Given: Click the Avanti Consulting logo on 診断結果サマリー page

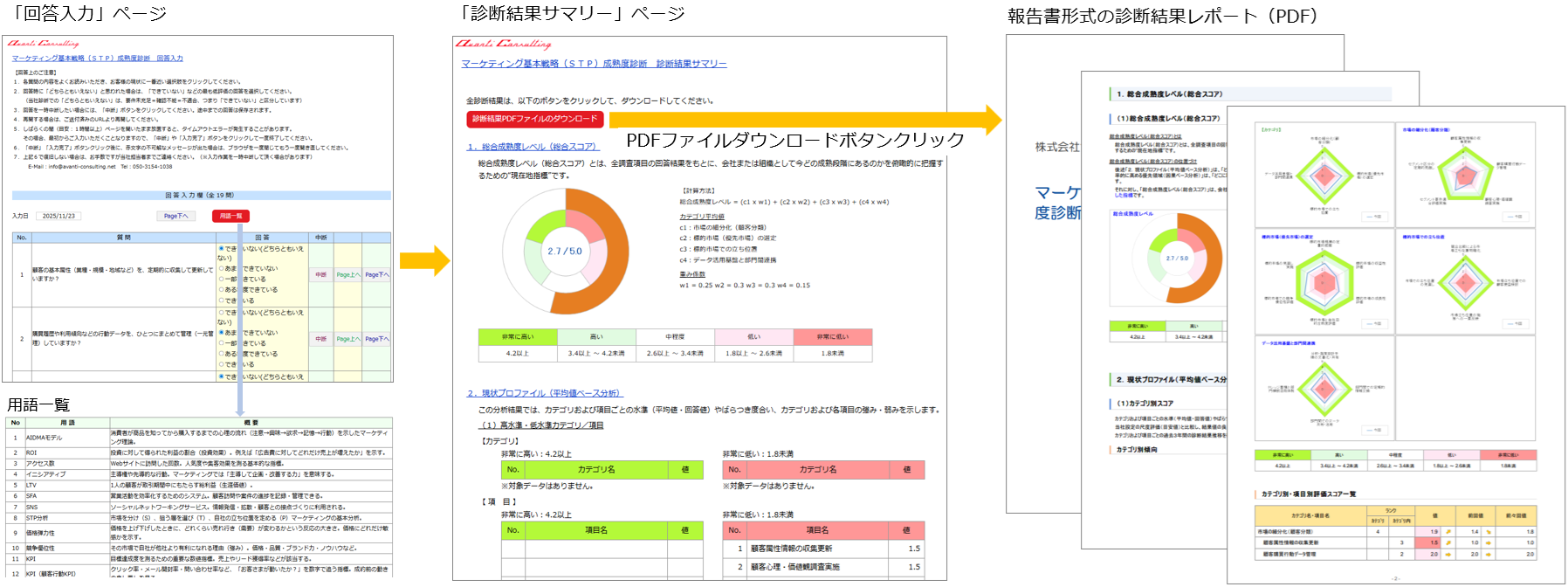Looking at the screenshot, I should coord(504,44).
